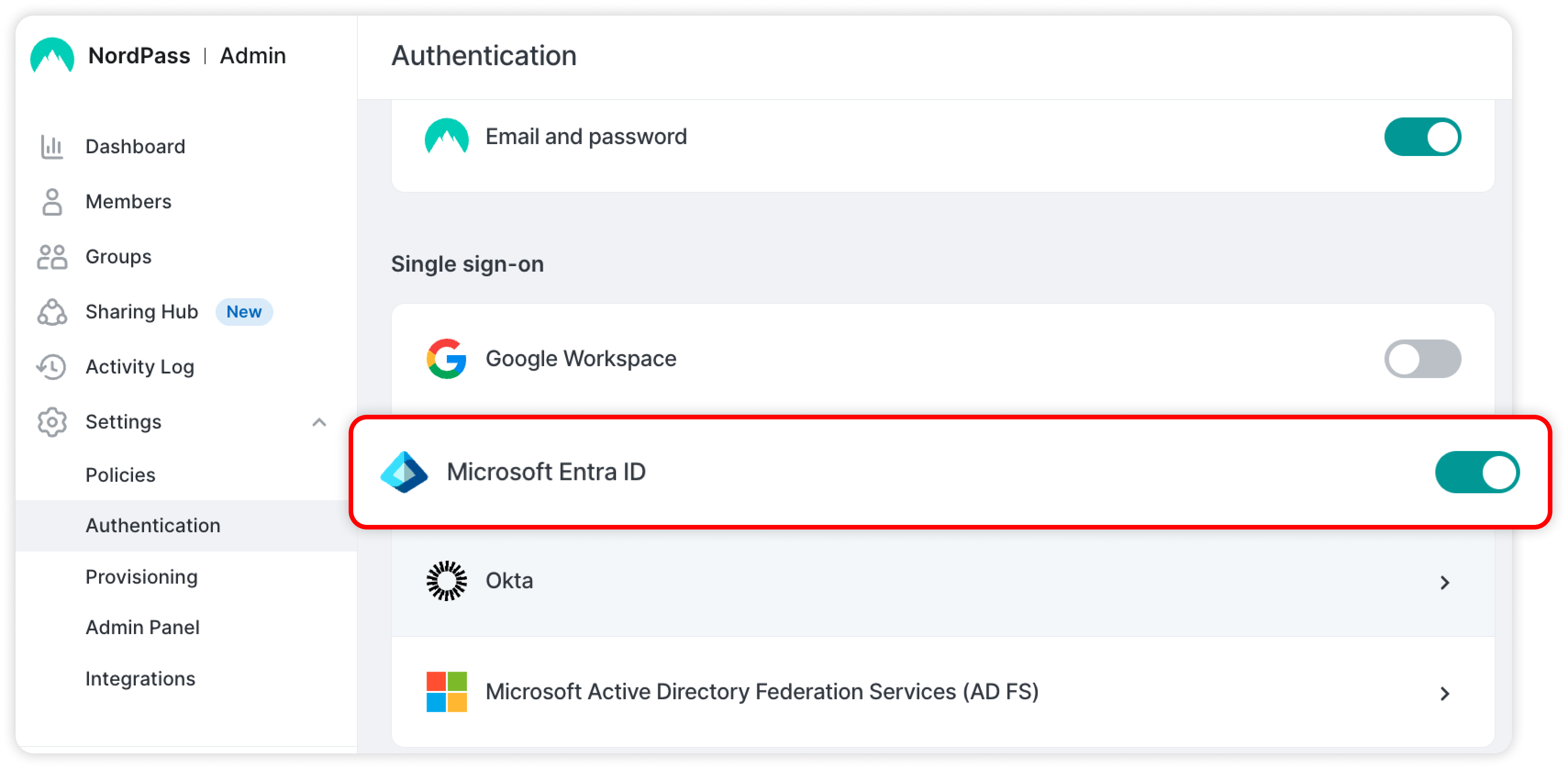Click the NordPass mountain logo
Image resolution: width=1568 pixels, height=769 pixels.
[x=52, y=55]
